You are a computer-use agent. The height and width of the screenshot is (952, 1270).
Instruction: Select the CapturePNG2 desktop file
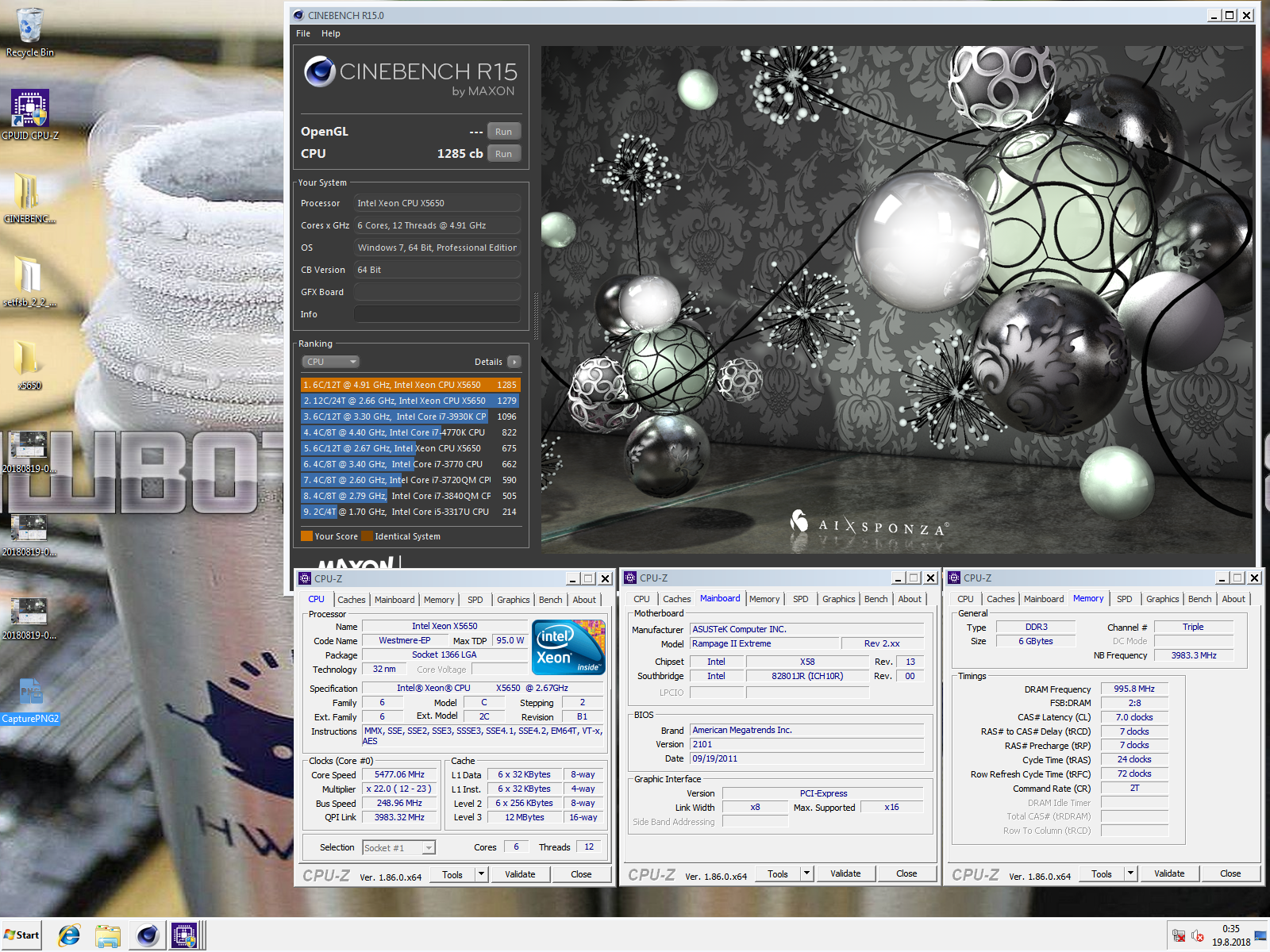[30, 698]
